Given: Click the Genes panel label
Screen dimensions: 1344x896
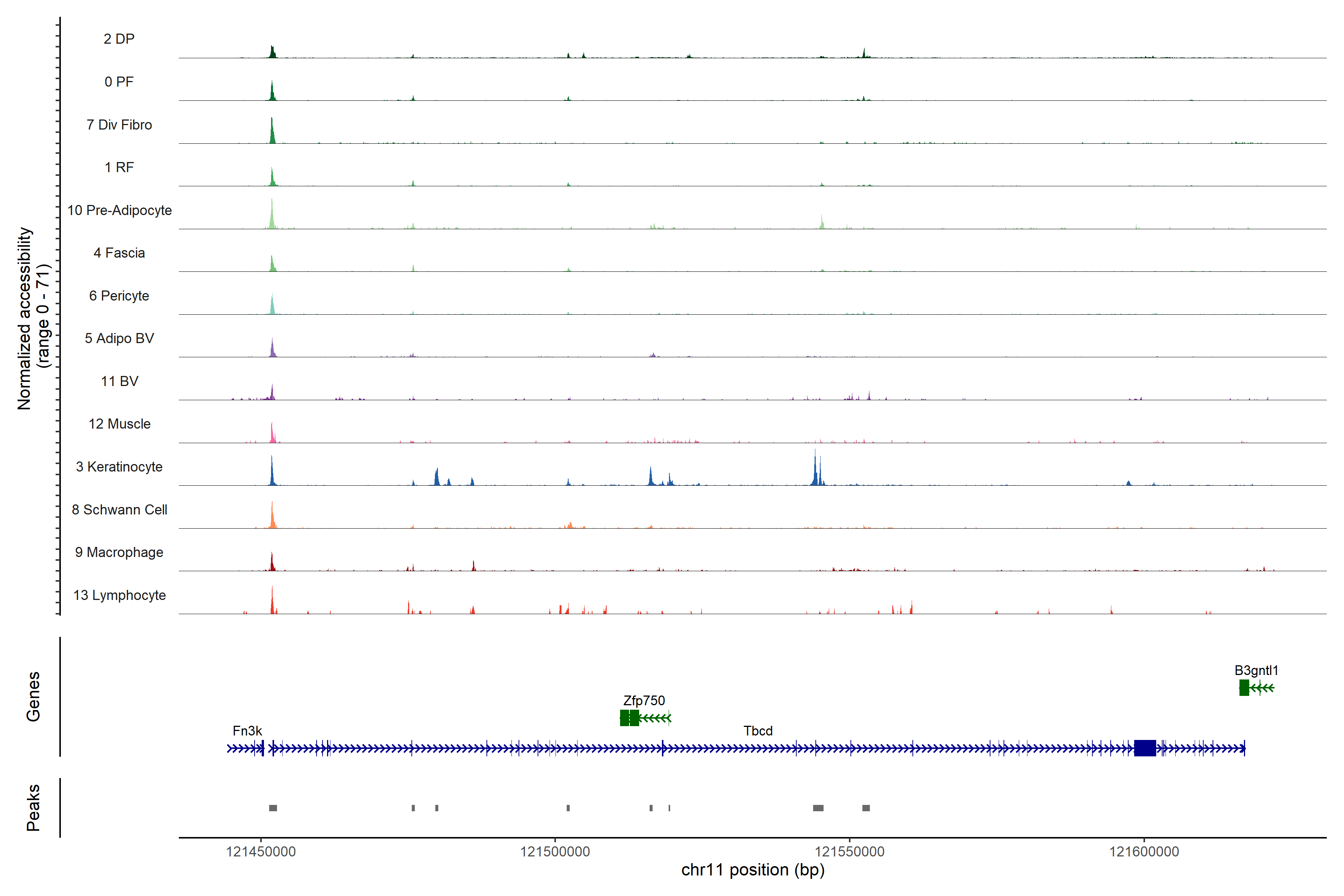Looking at the screenshot, I should pos(33,696).
